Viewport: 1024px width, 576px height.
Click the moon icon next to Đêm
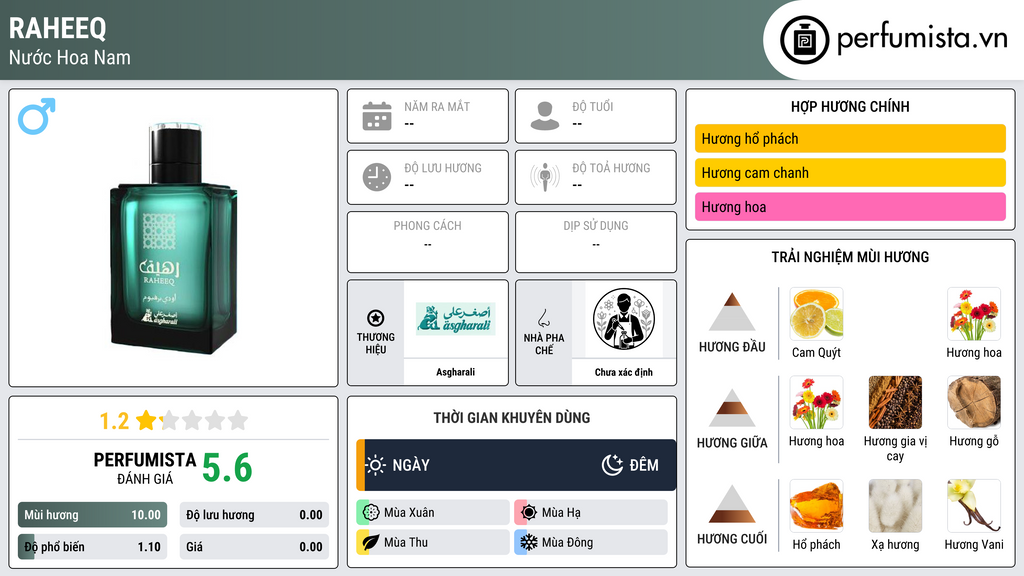[612, 465]
